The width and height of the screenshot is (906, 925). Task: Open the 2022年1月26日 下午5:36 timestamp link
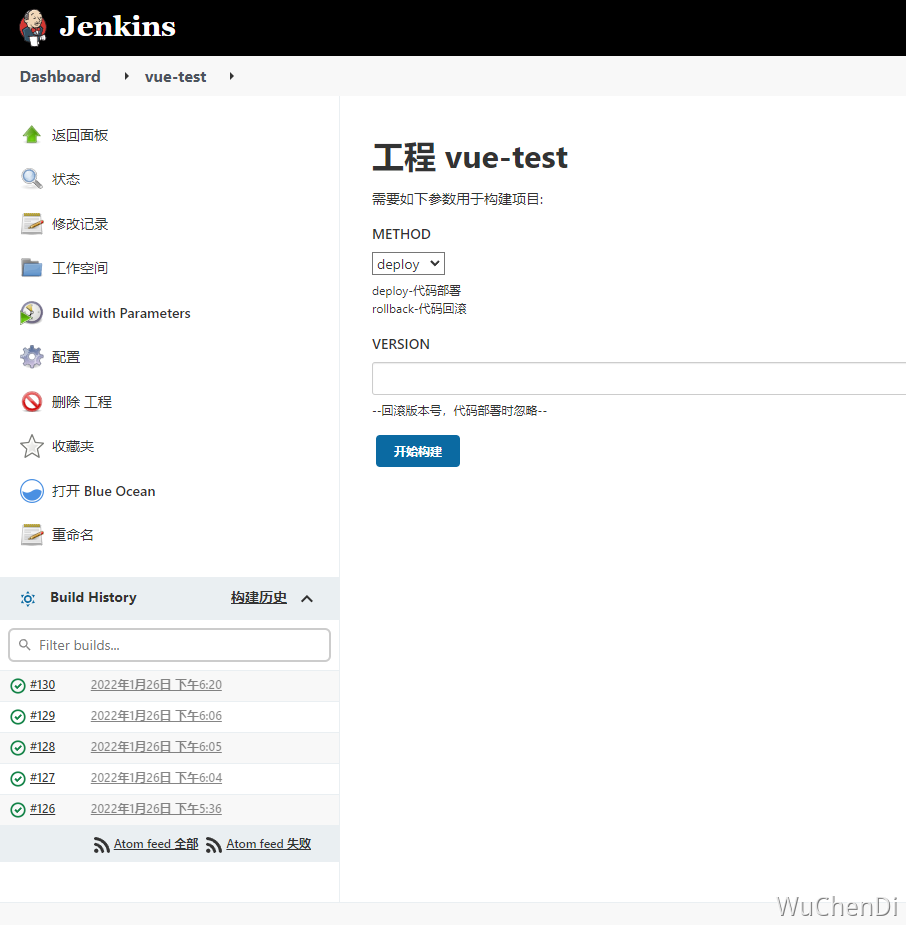(x=156, y=809)
